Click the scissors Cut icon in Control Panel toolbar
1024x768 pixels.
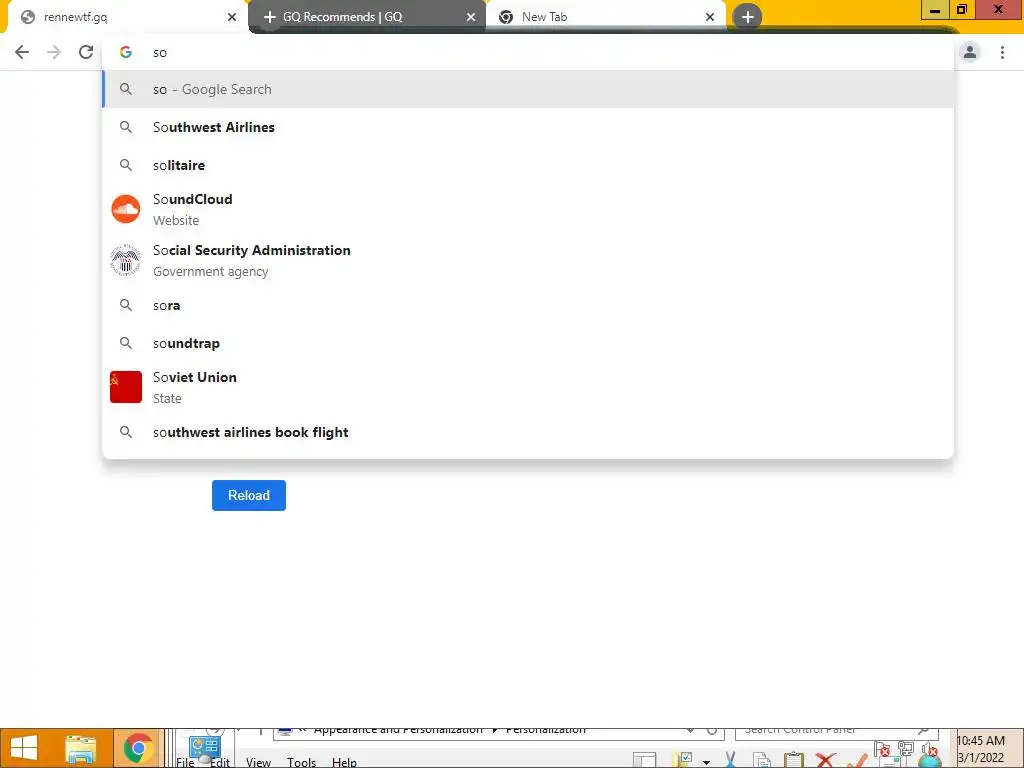[731, 760]
